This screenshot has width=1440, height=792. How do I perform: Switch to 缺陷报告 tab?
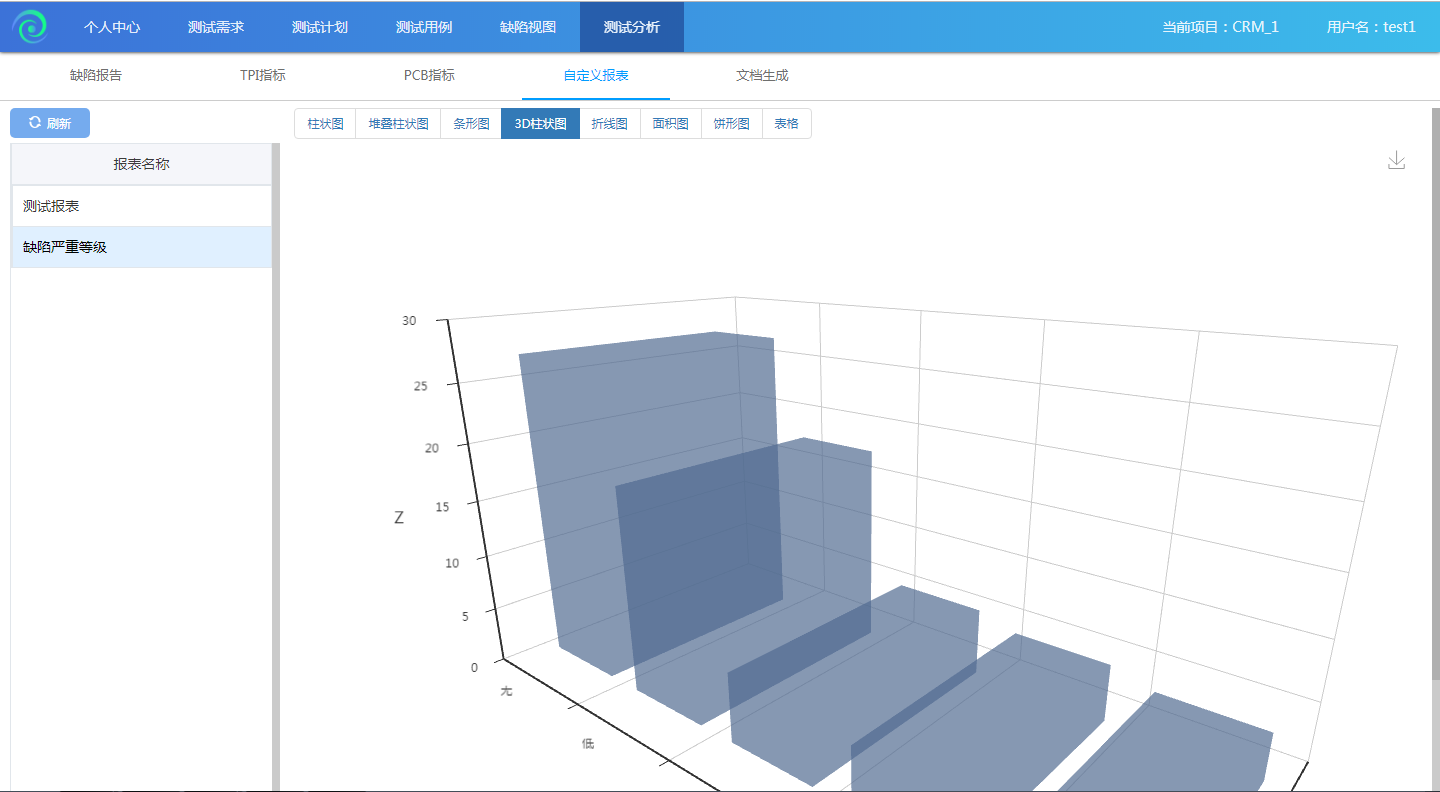tap(96, 75)
